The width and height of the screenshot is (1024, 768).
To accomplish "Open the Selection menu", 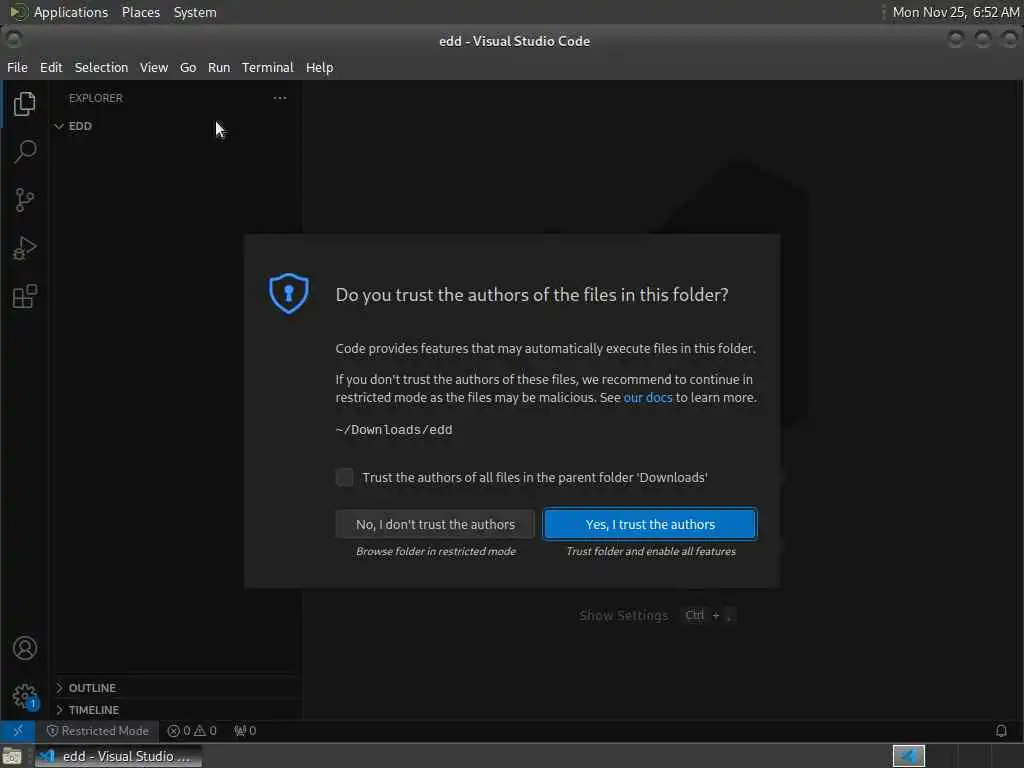I will pos(101,67).
